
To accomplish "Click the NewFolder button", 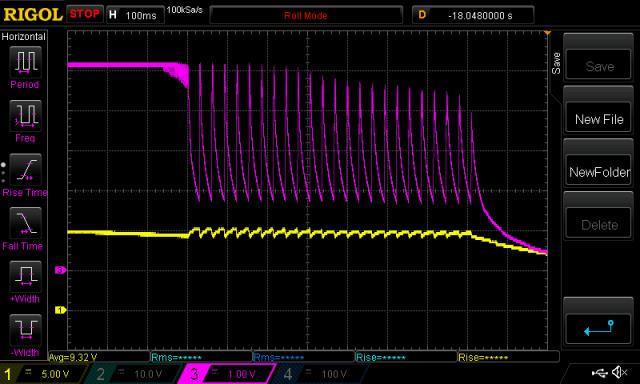I will (x=599, y=172).
